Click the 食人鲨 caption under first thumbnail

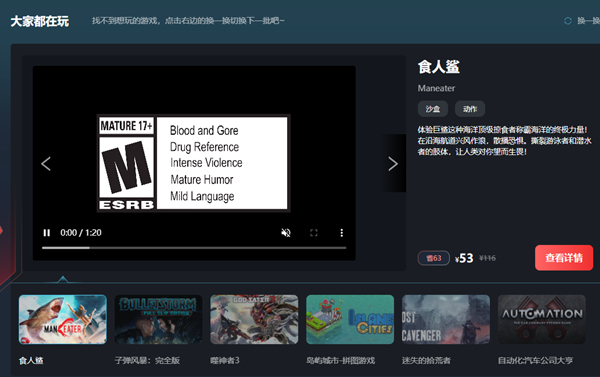click(31, 361)
